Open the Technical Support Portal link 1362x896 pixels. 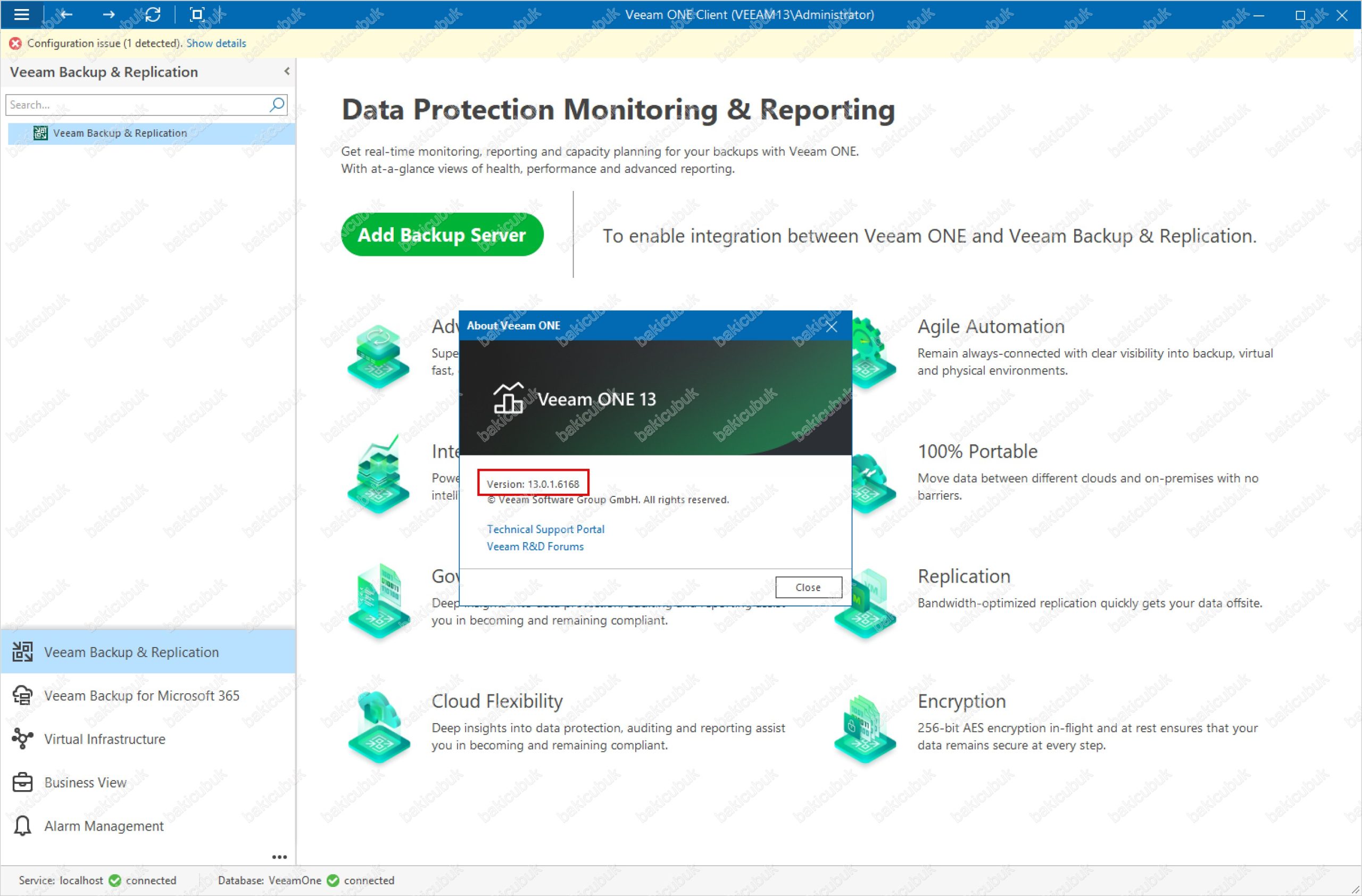(x=545, y=529)
